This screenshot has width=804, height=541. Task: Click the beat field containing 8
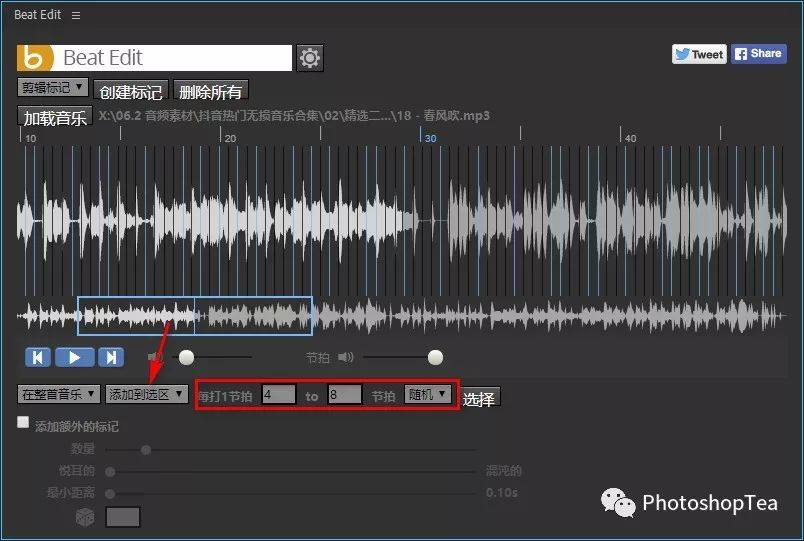pyautogui.click(x=345, y=394)
